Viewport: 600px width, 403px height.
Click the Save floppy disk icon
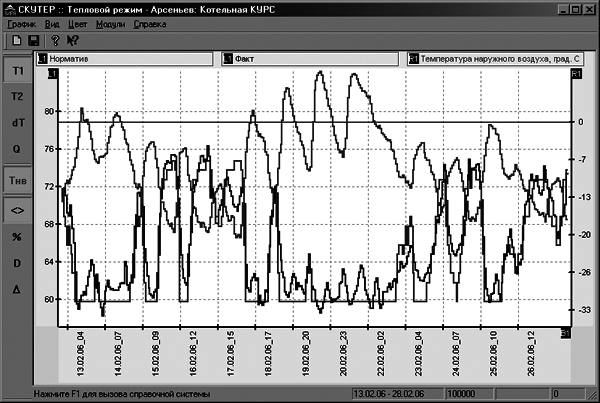coord(34,40)
